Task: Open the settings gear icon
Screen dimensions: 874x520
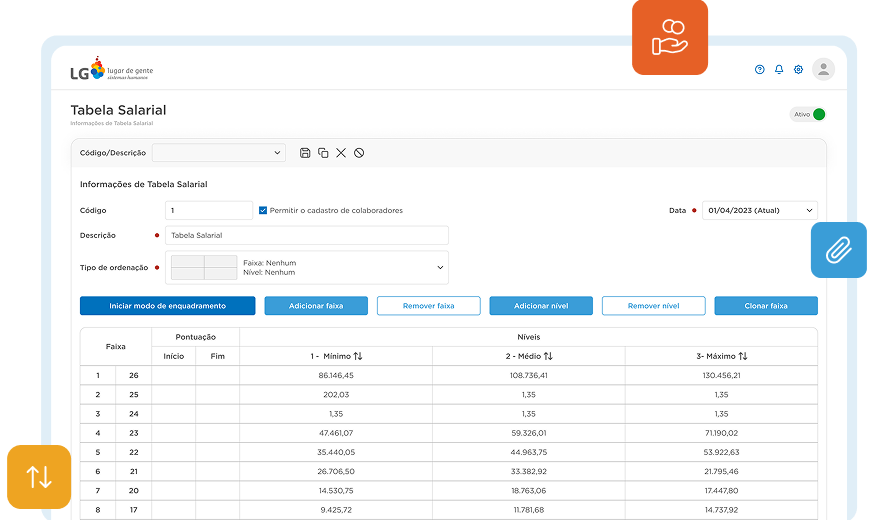Action: click(798, 70)
